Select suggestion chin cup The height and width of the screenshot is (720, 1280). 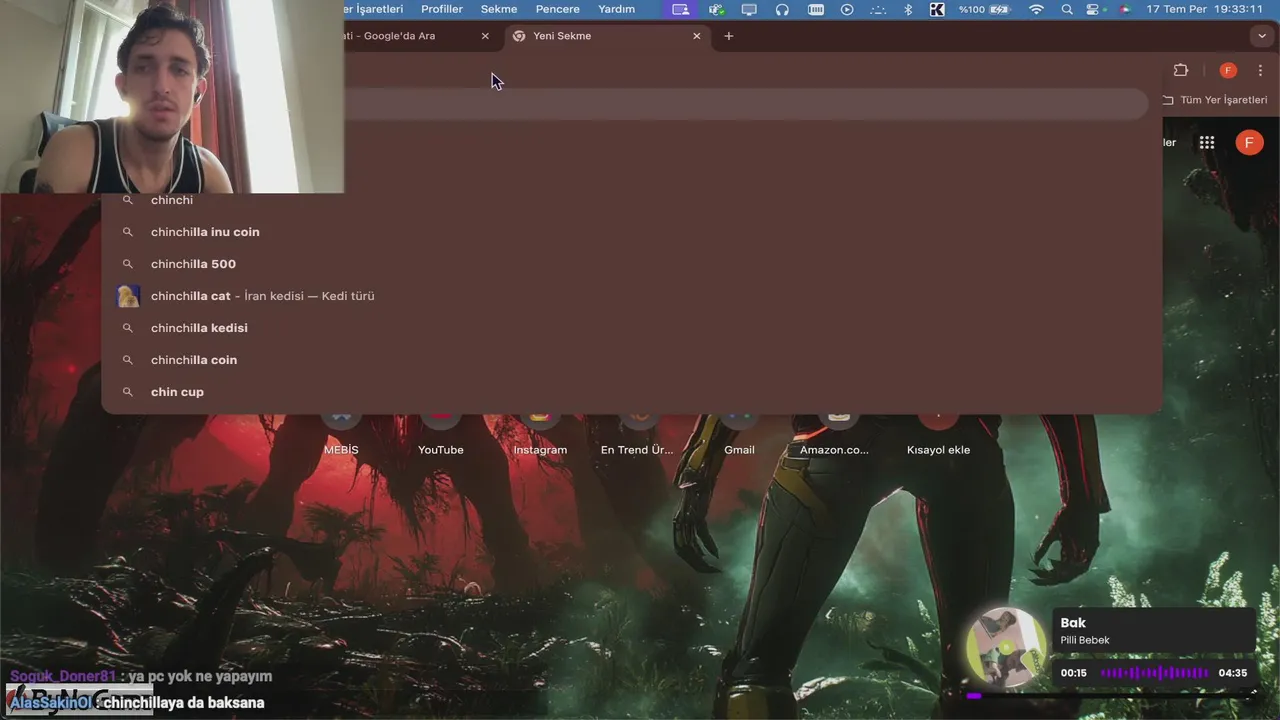click(631, 392)
